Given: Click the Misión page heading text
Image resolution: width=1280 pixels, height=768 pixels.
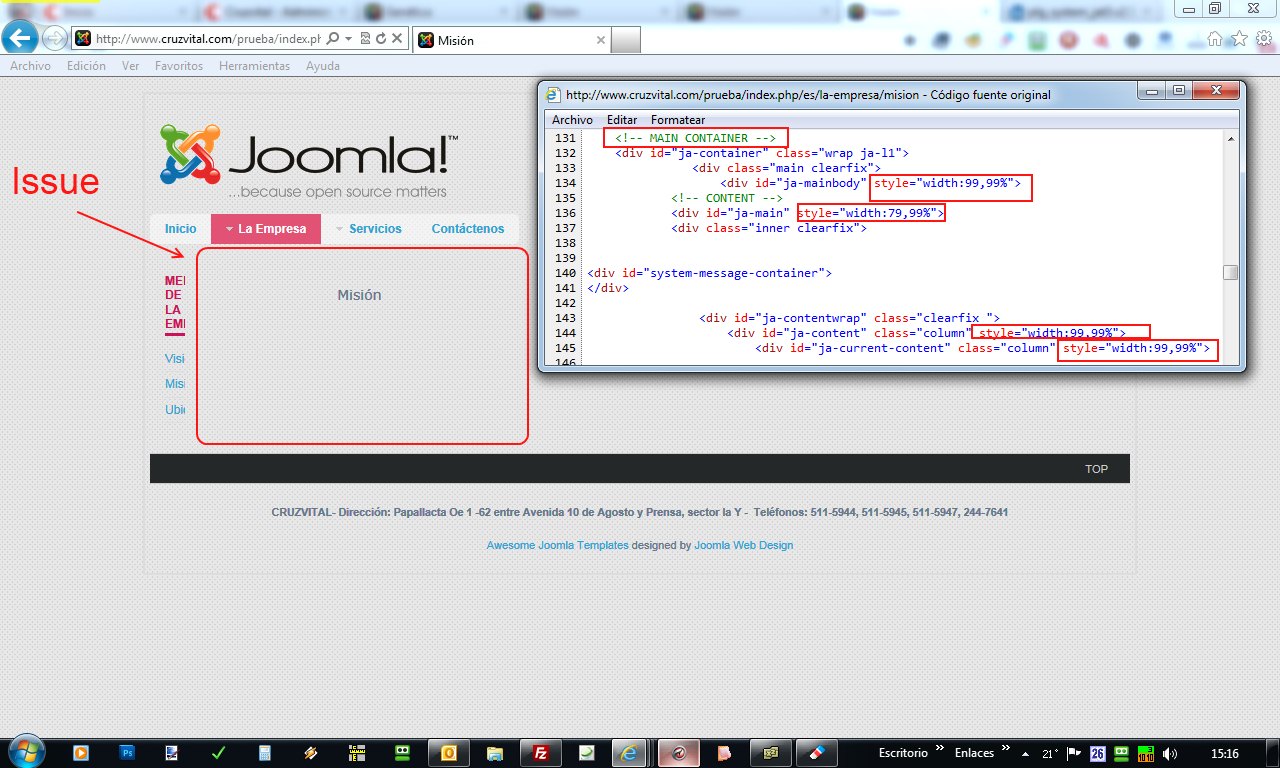Looking at the screenshot, I should 359,295.
